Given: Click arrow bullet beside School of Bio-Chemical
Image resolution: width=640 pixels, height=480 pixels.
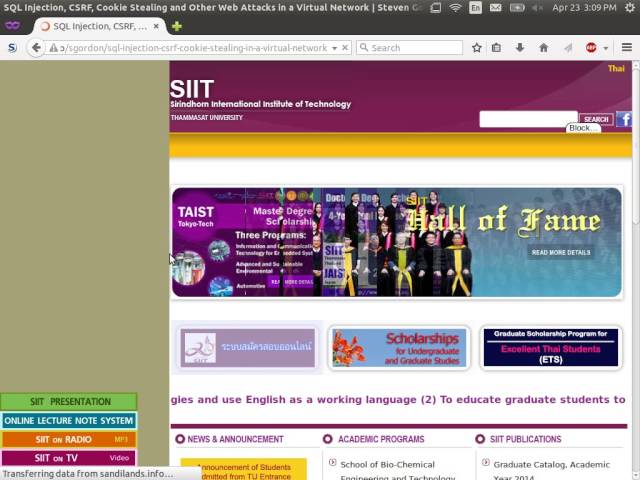Looking at the screenshot, I should point(332,462).
